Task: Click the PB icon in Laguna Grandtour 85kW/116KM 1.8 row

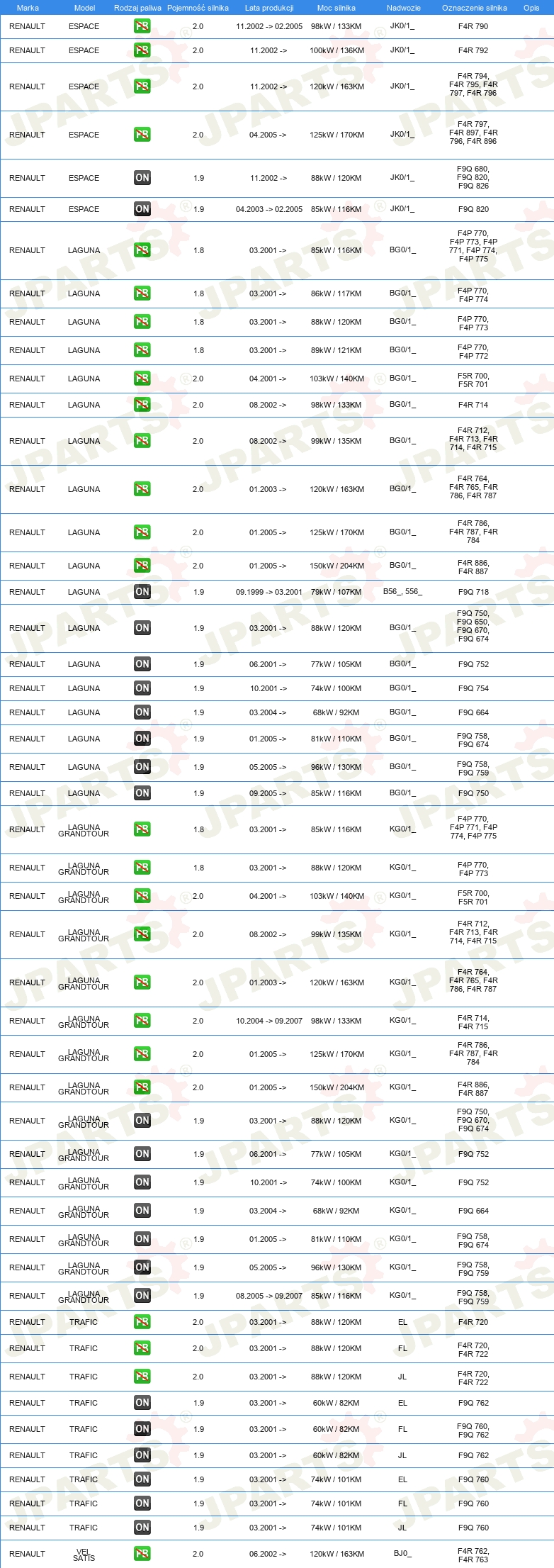Action: pos(142,829)
